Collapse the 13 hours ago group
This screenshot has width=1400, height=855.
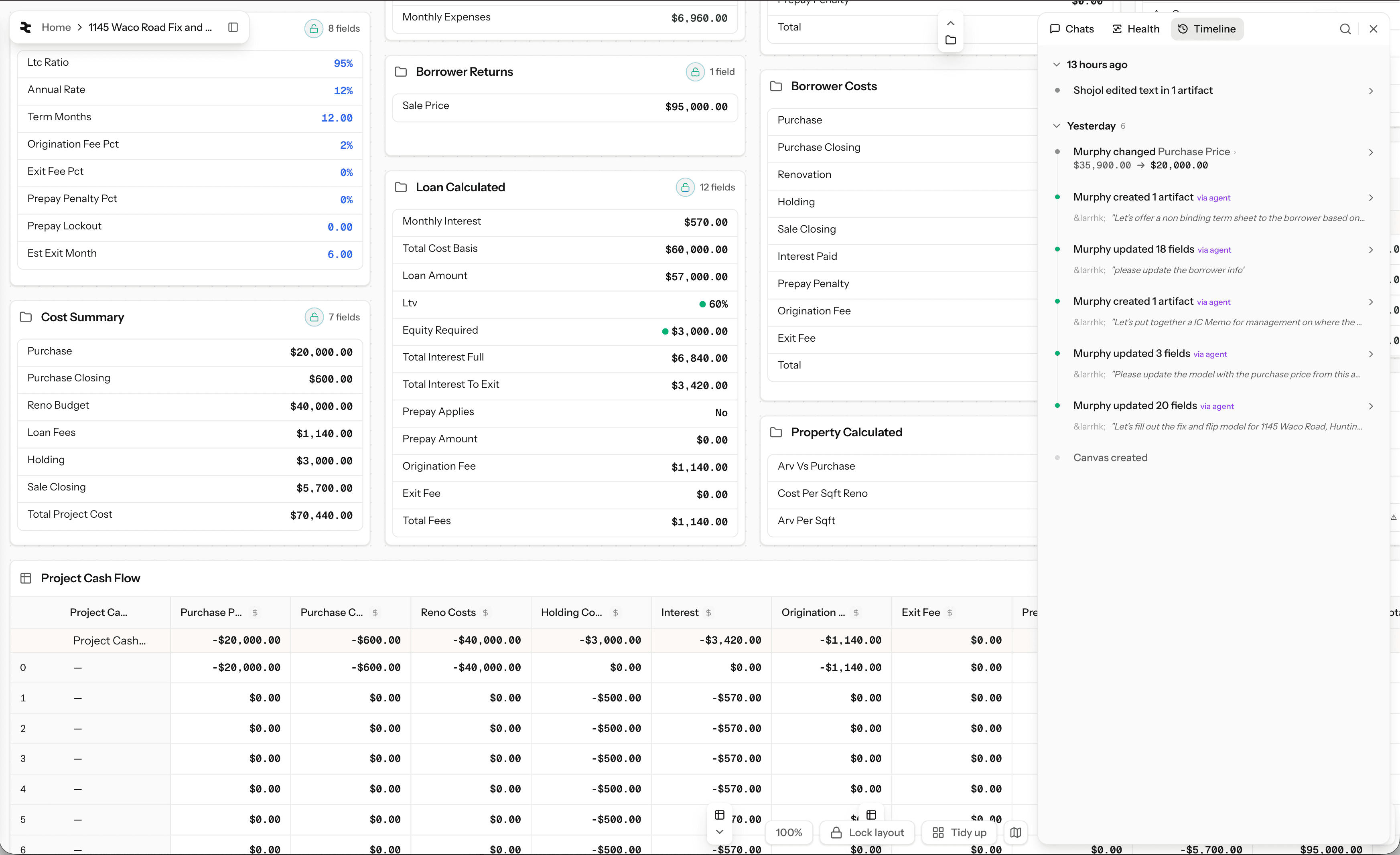click(1056, 65)
